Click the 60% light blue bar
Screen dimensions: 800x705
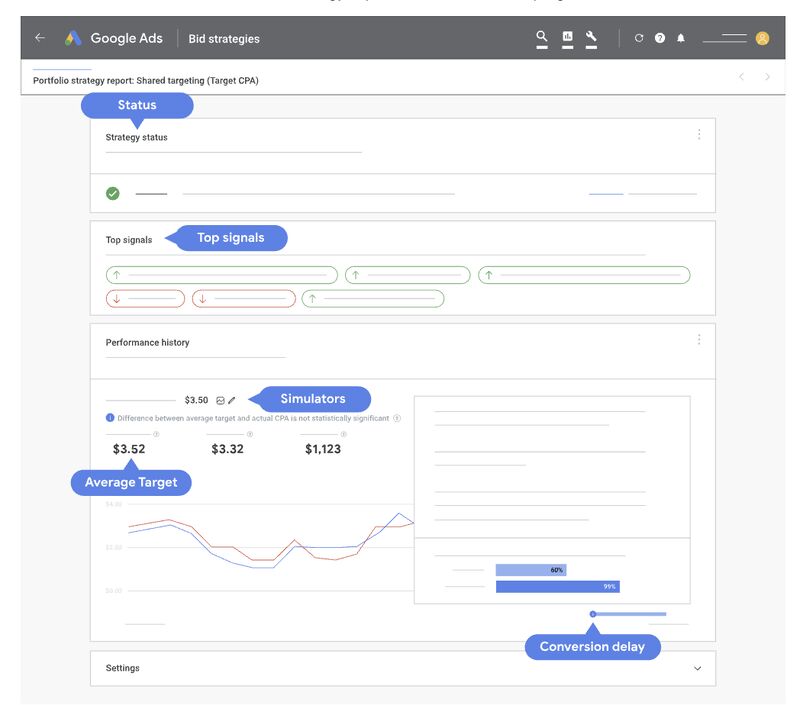531,570
